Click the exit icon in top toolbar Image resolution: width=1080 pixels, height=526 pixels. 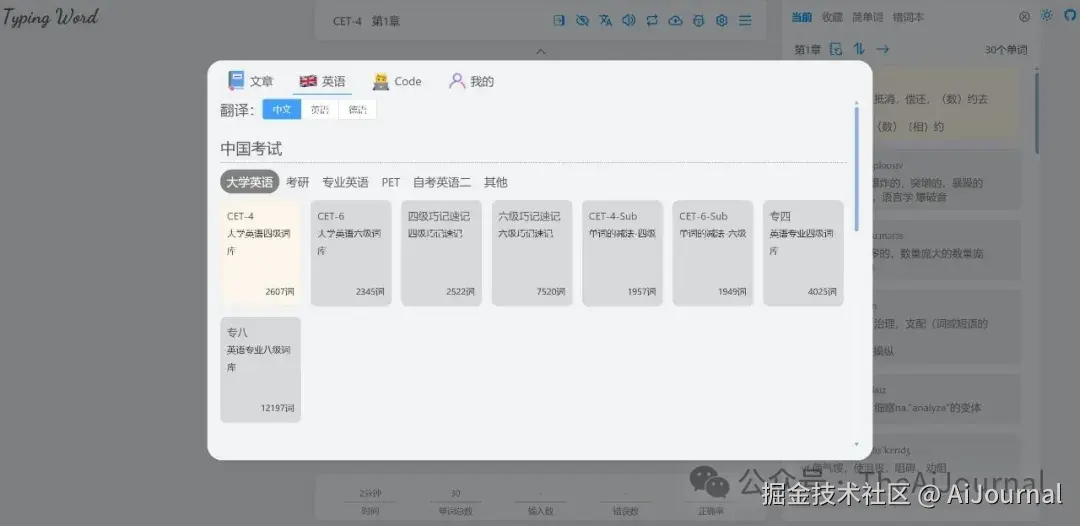(x=559, y=21)
